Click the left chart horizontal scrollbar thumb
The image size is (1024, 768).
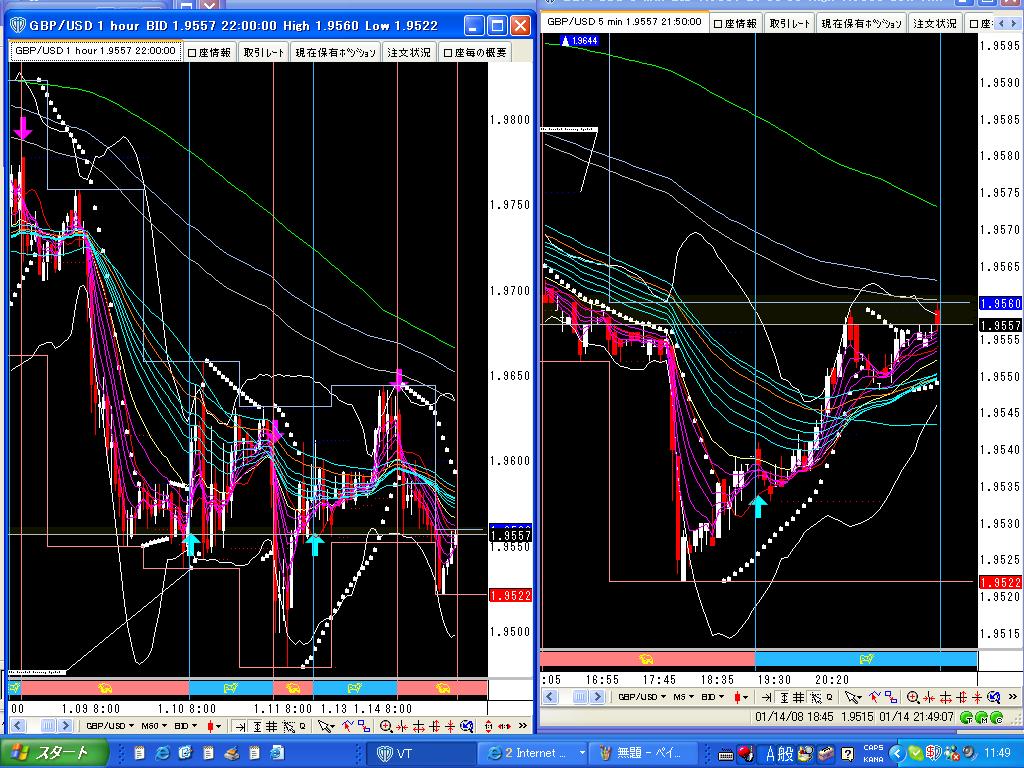click(x=48, y=726)
